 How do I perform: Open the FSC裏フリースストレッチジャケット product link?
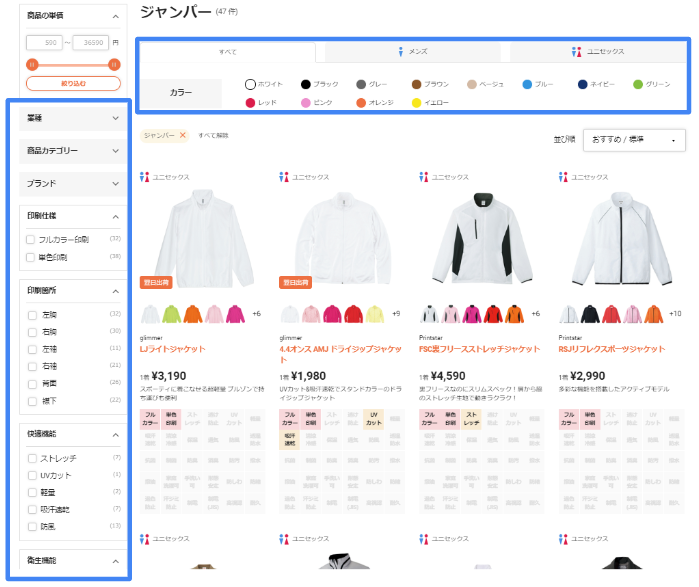[x=479, y=349]
